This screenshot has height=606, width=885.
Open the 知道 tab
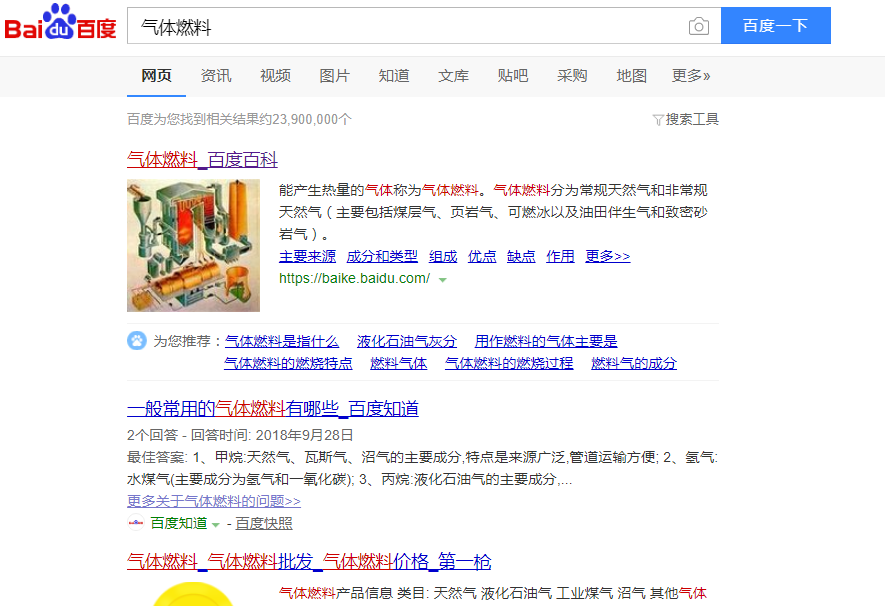tap(394, 76)
